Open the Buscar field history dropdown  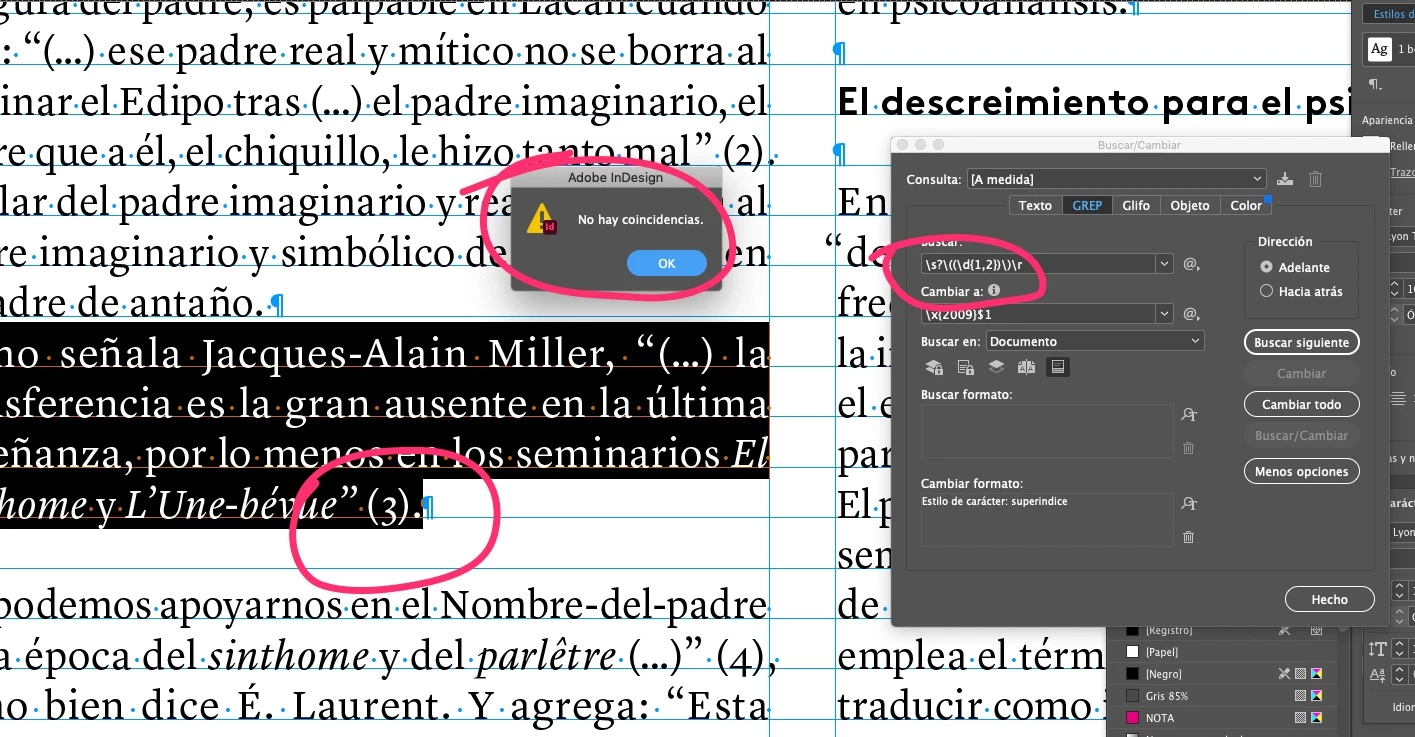(1164, 264)
